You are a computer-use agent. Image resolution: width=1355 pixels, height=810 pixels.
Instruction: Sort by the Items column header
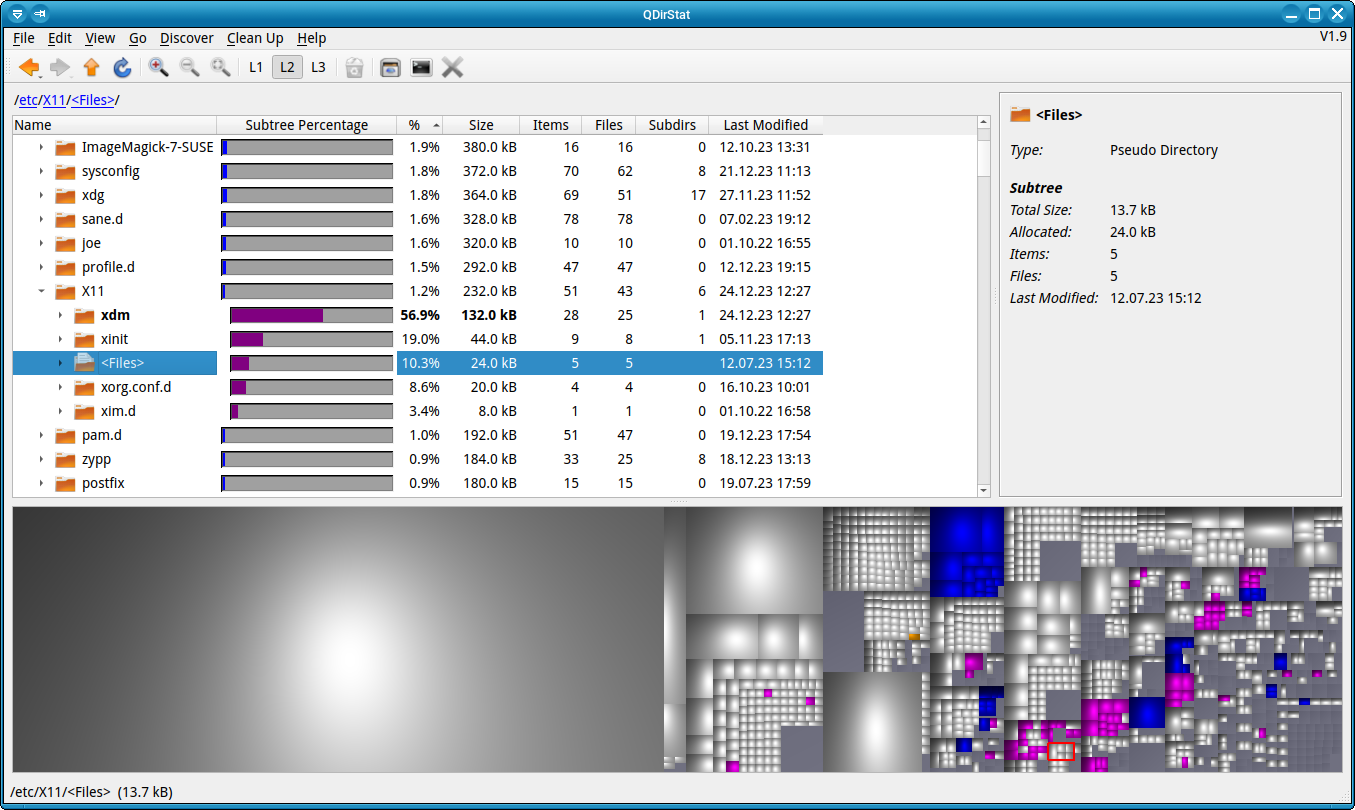point(551,125)
